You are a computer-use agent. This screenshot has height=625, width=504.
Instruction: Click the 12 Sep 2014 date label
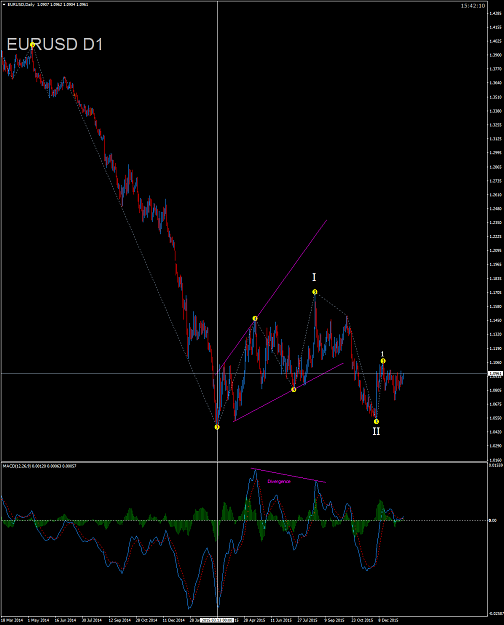[x=120, y=620]
